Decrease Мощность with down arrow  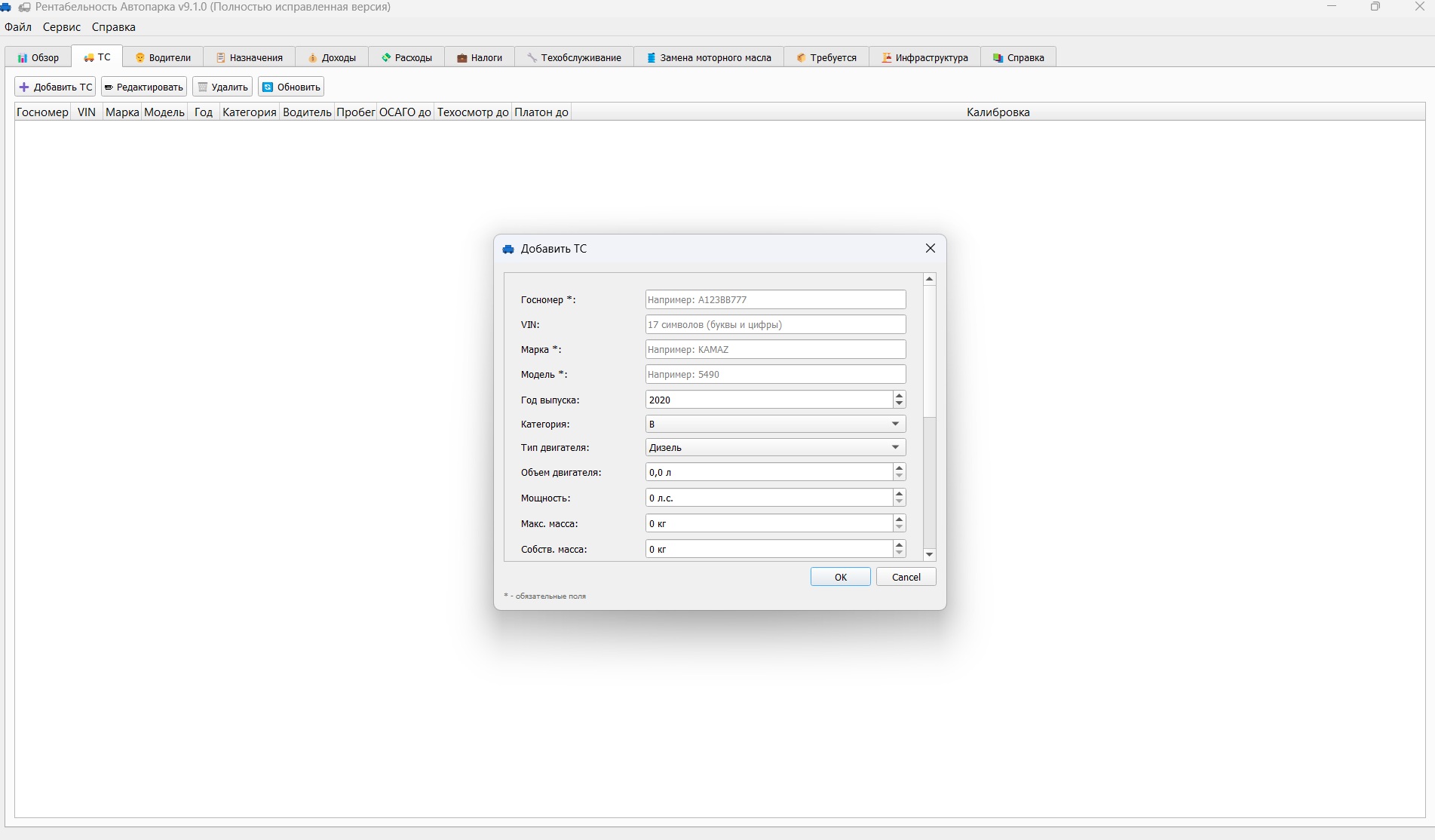pyautogui.click(x=899, y=502)
